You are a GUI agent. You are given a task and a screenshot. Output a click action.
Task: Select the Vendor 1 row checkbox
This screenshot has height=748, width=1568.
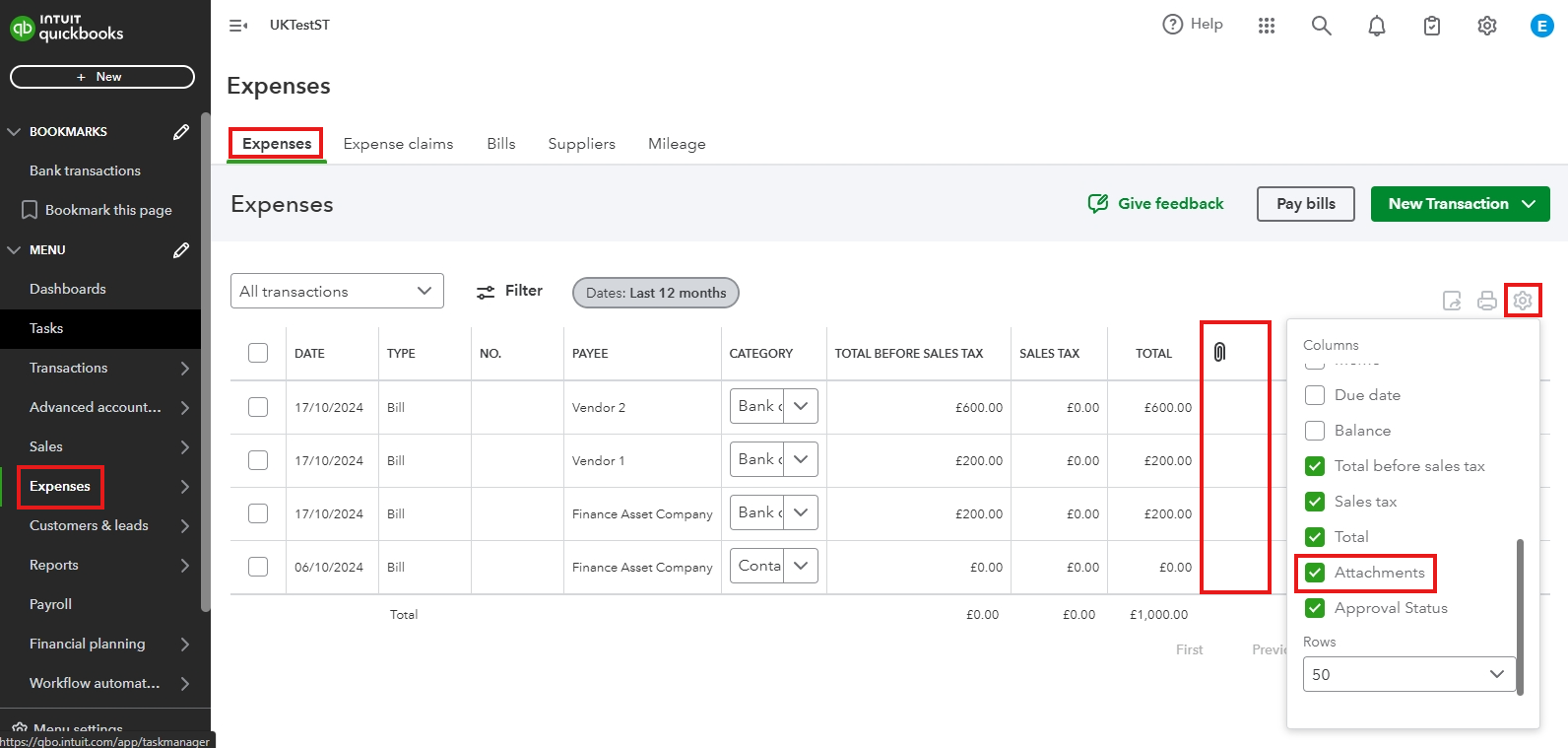[x=258, y=460]
